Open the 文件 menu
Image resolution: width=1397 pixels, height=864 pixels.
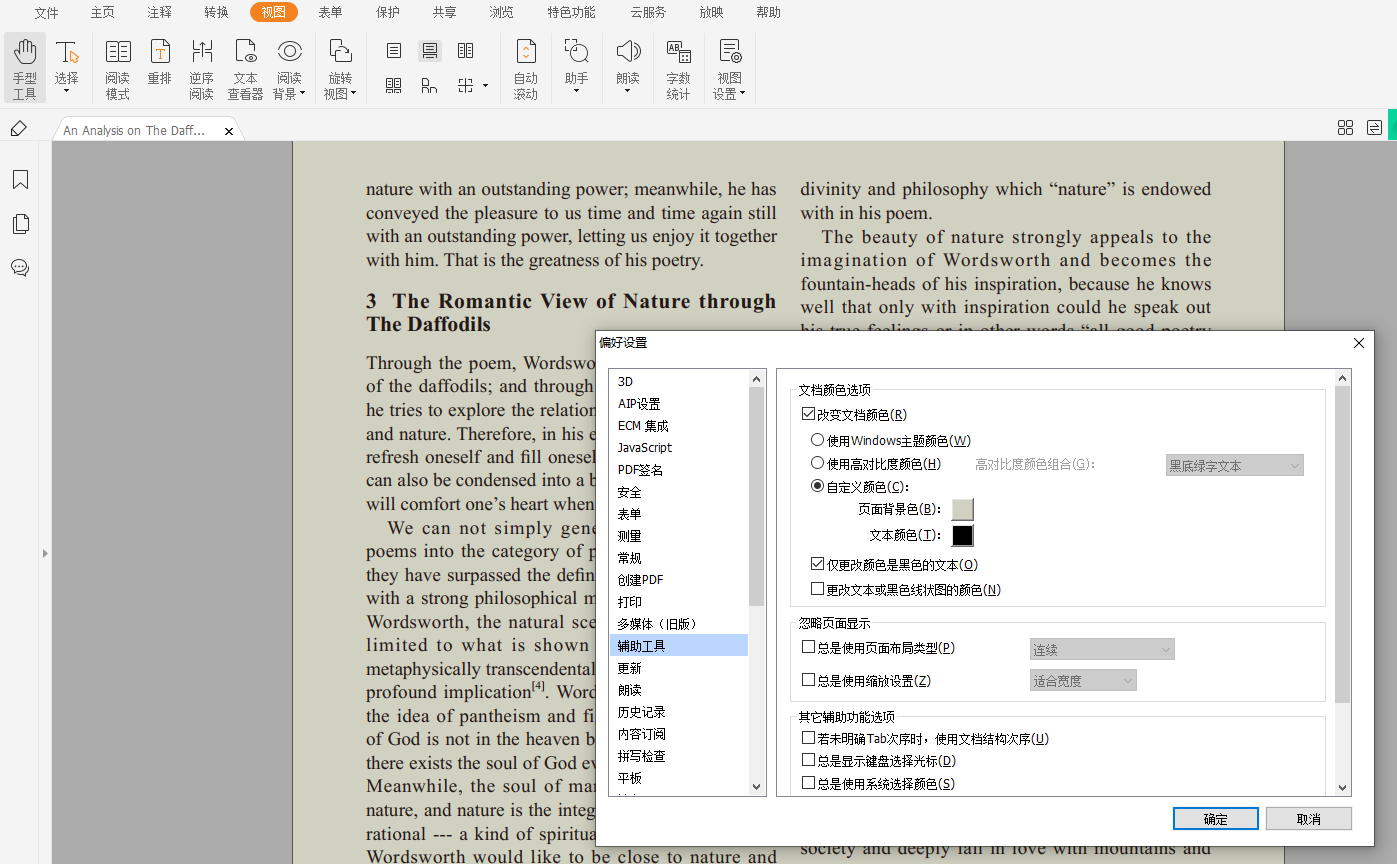46,13
